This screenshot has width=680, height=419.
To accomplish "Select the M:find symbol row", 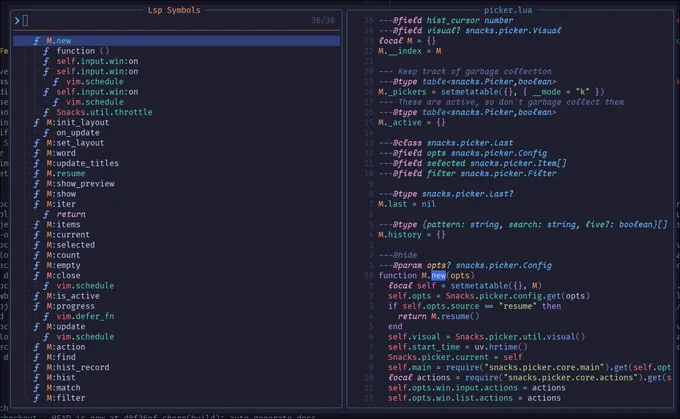I will click(x=177, y=357).
